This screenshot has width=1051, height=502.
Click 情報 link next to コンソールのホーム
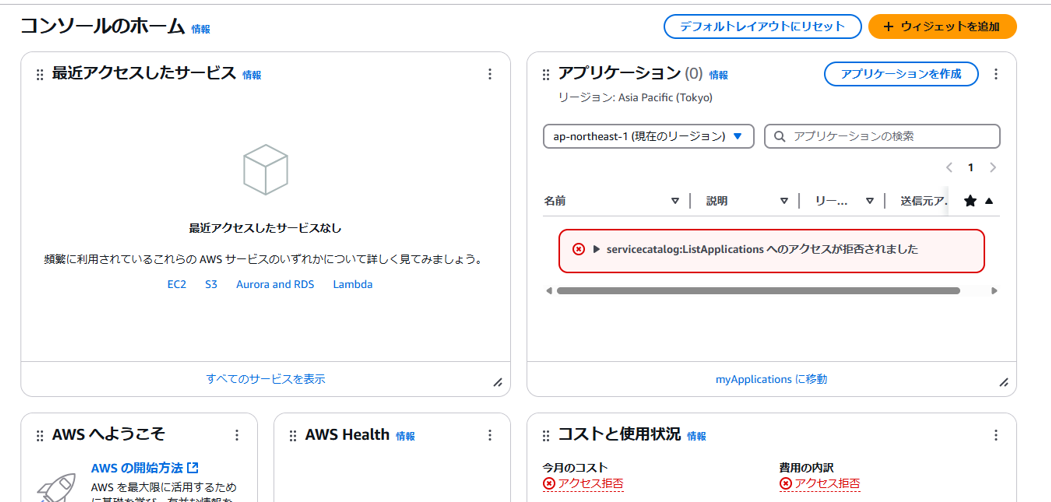point(200,29)
